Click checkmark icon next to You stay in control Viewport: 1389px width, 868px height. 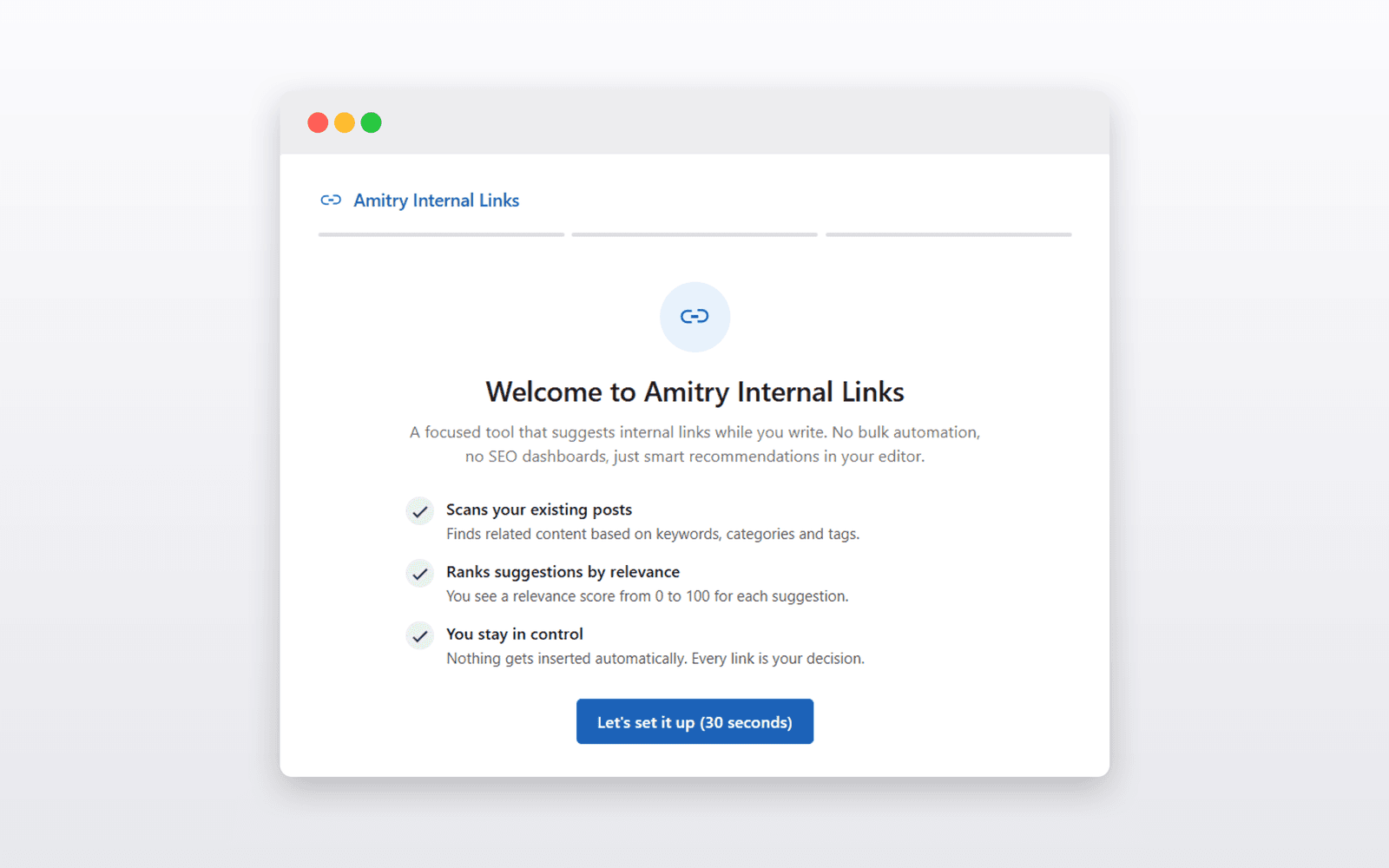tap(420, 636)
